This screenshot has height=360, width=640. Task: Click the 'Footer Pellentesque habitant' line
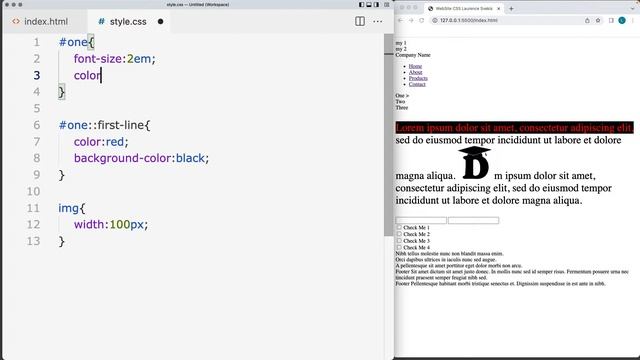[500, 284]
